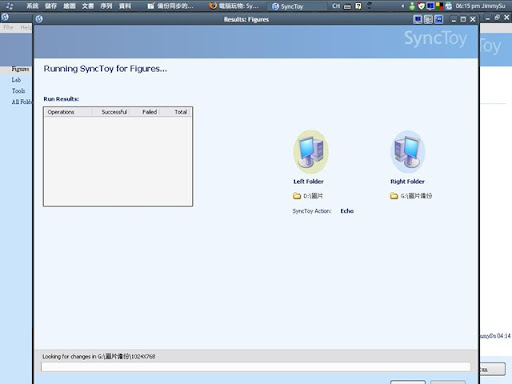
Task: Close the Results: Figures window
Action: (473, 19)
